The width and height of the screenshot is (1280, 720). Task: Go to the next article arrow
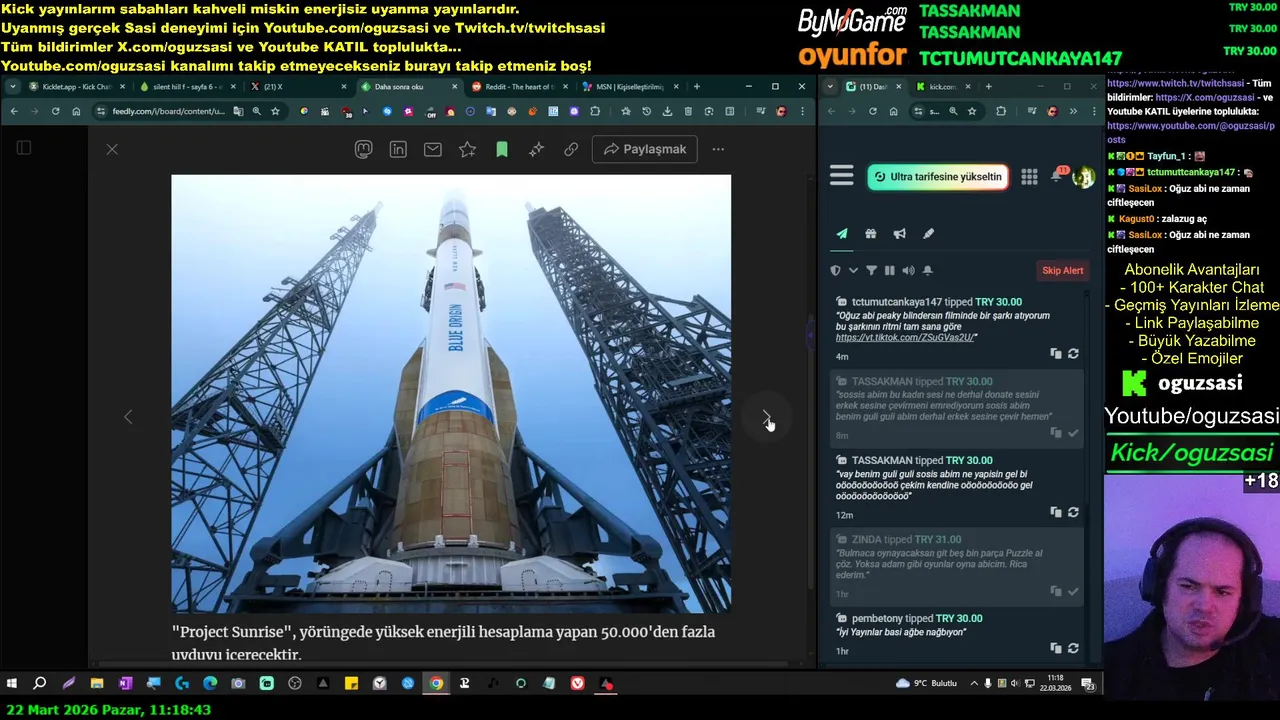click(766, 416)
